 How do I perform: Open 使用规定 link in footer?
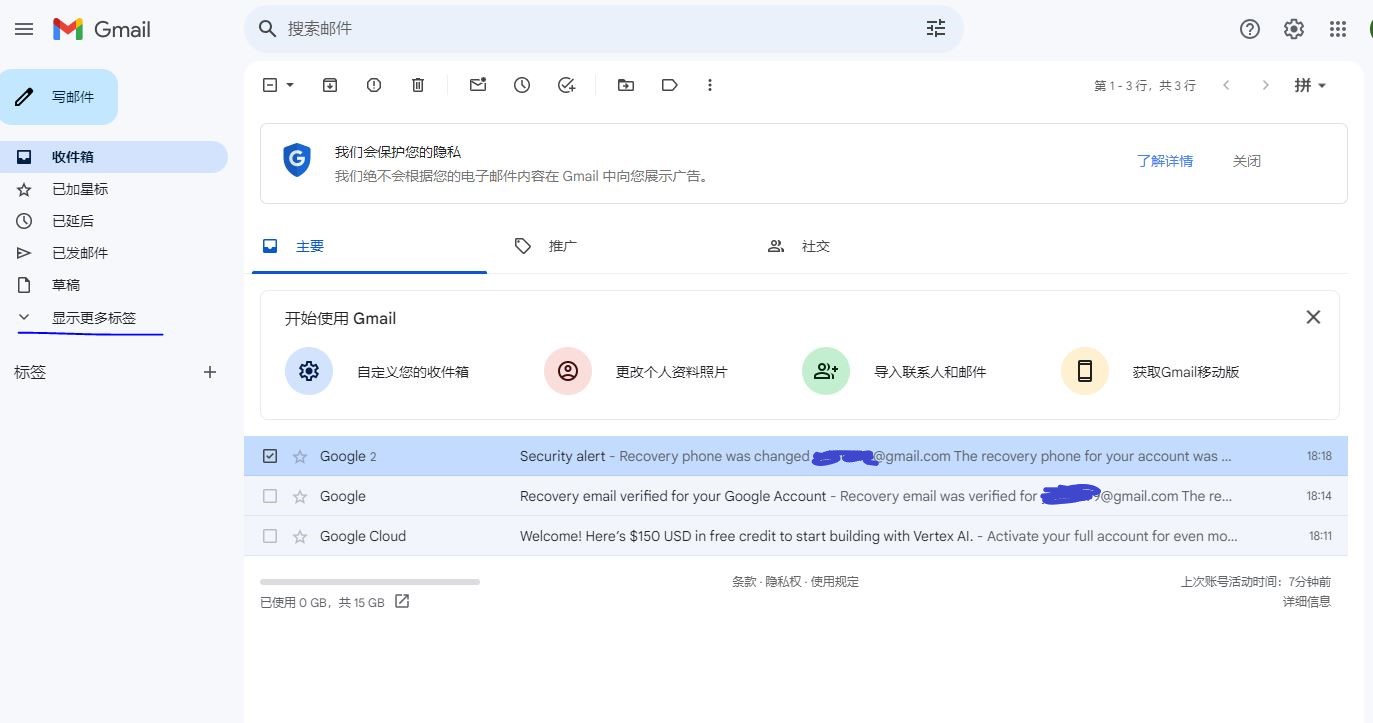pos(834,582)
